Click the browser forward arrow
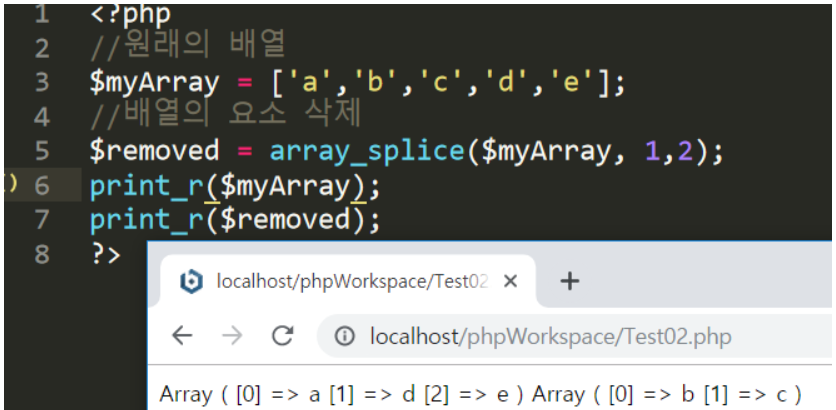836x410 pixels. coord(232,336)
